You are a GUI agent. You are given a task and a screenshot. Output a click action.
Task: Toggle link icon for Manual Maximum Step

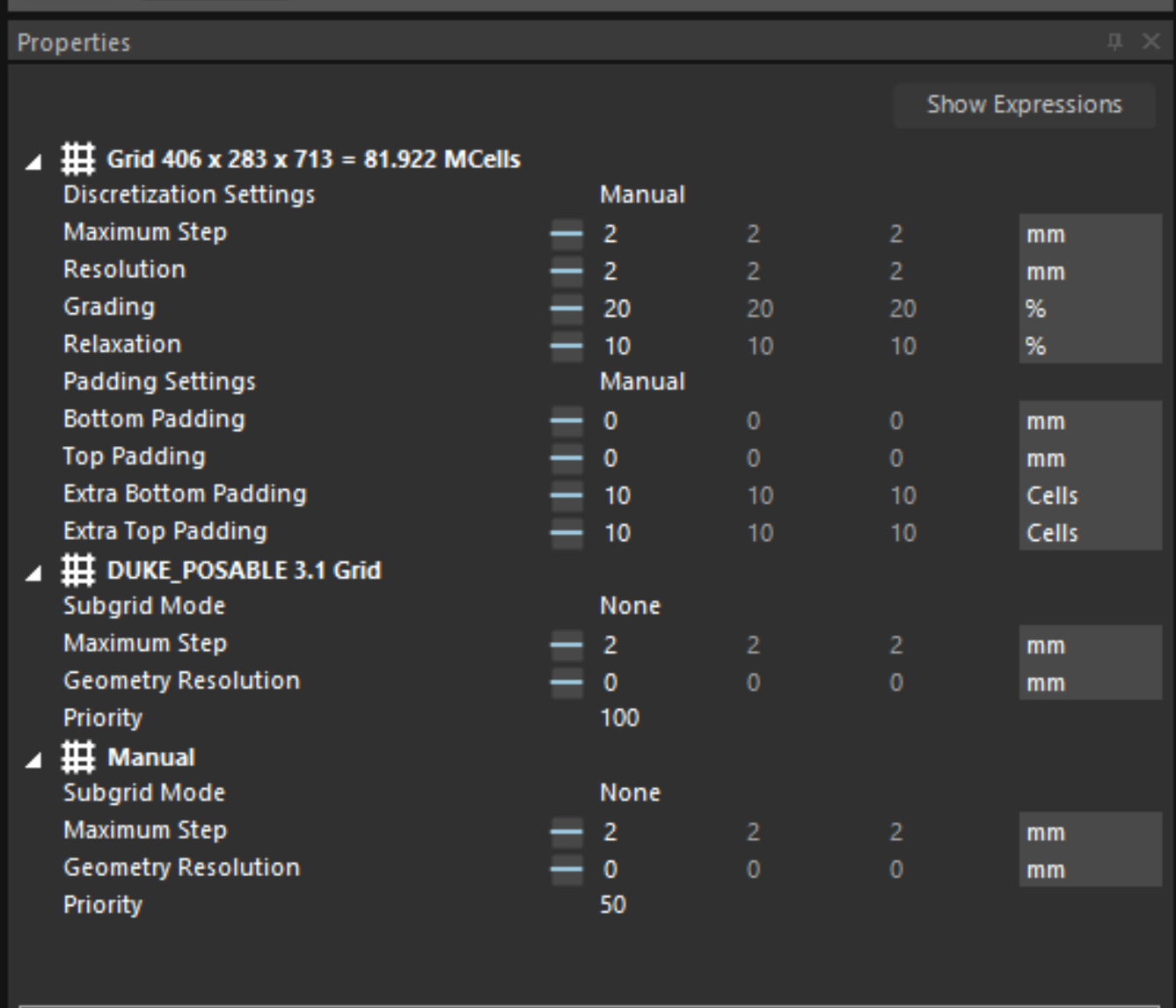click(566, 832)
